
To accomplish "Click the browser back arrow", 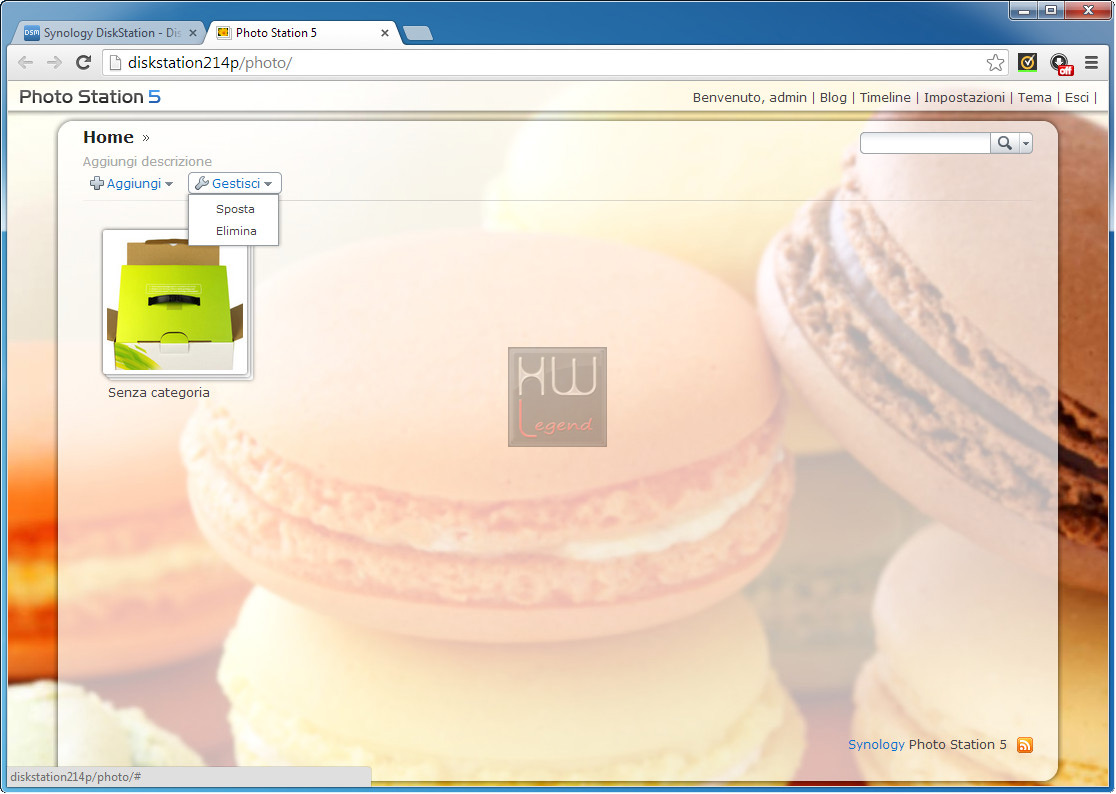I will point(26,63).
